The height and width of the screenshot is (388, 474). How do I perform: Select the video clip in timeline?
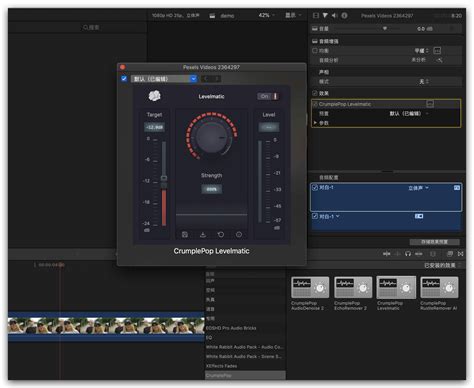[106, 326]
